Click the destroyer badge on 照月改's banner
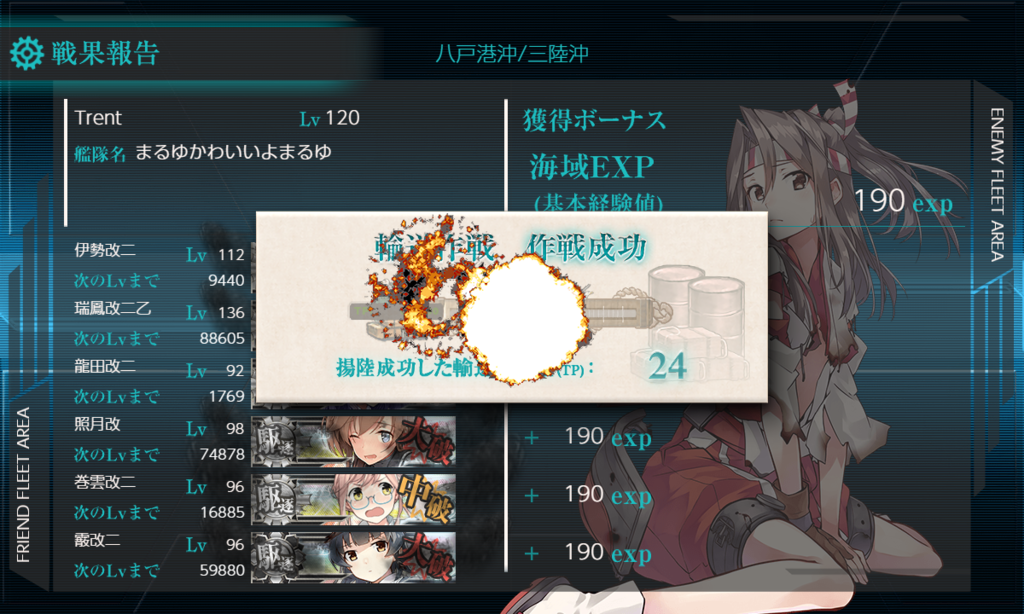The height and width of the screenshot is (614, 1024). click(x=274, y=442)
